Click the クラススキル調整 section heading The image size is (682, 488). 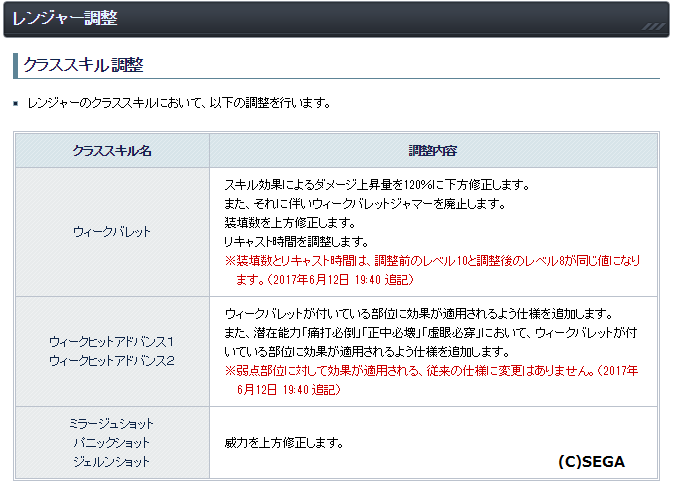[83, 65]
